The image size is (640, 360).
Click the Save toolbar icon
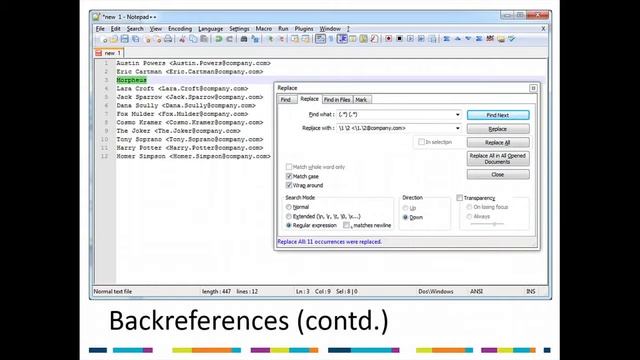(x=124, y=39)
